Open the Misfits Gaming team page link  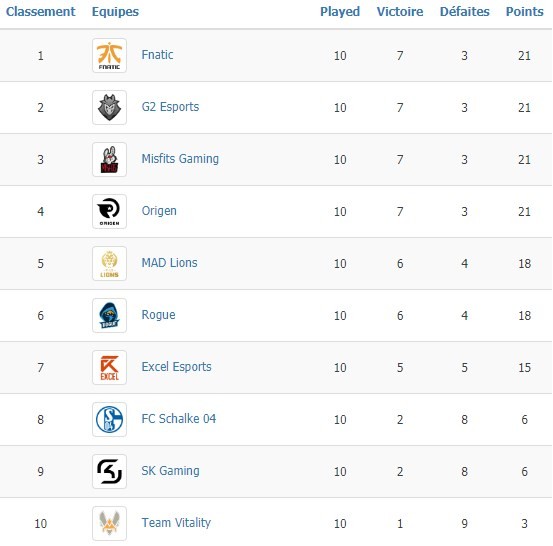(180, 159)
